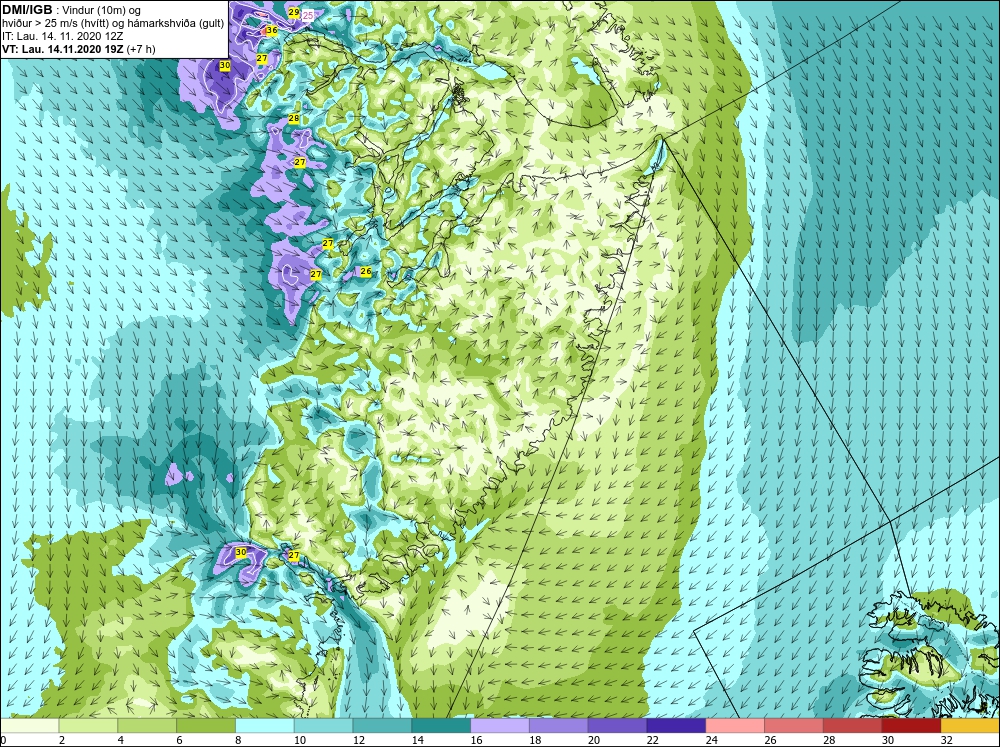
Task: Click the legend scale number 6
Action: click(x=180, y=740)
